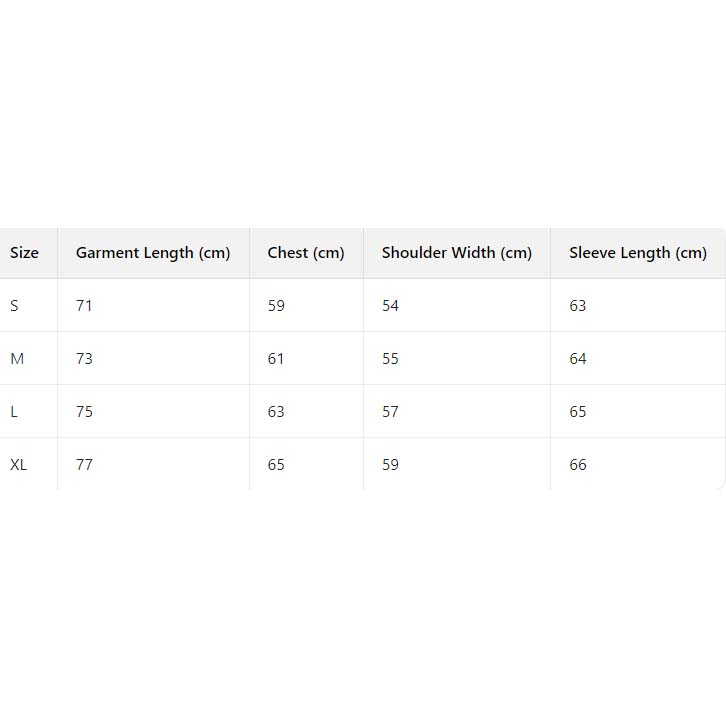Image resolution: width=726 pixels, height=726 pixels.
Task: Click shoulder width value 54
Action: [x=390, y=306]
